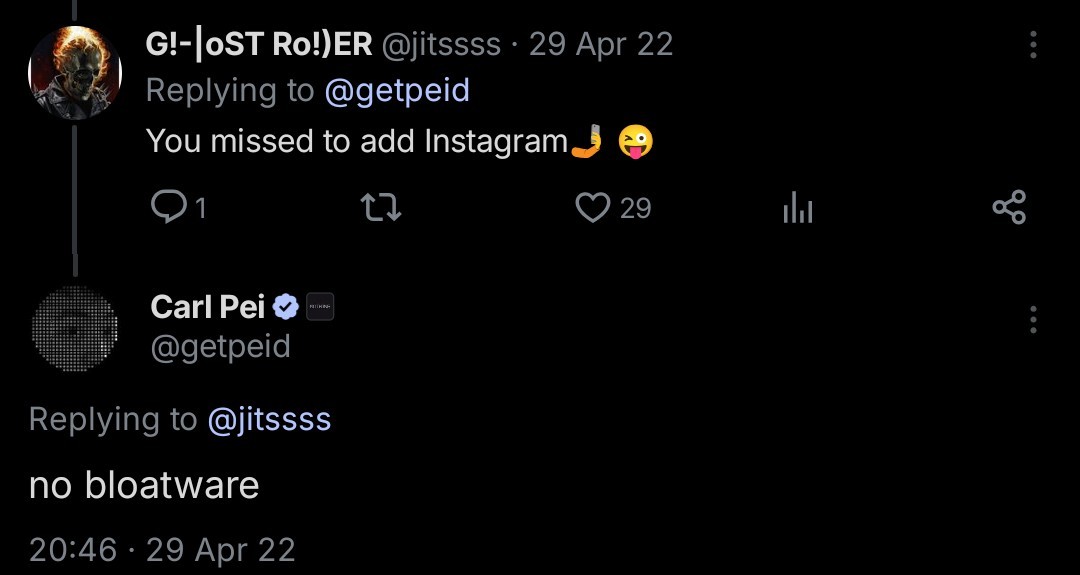View analytics for jitssss's tweet
Image resolution: width=1080 pixels, height=575 pixels.
797,208
